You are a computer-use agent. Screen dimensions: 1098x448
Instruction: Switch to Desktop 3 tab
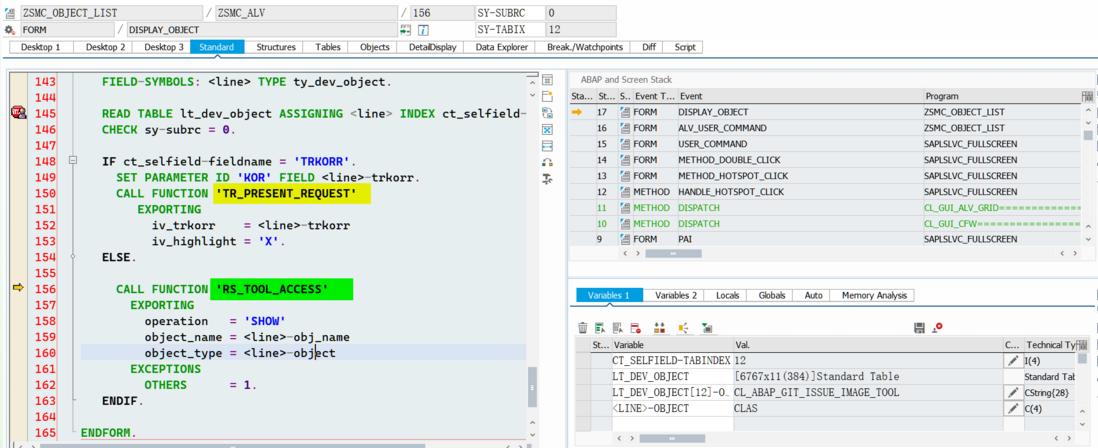click(164, 47)
